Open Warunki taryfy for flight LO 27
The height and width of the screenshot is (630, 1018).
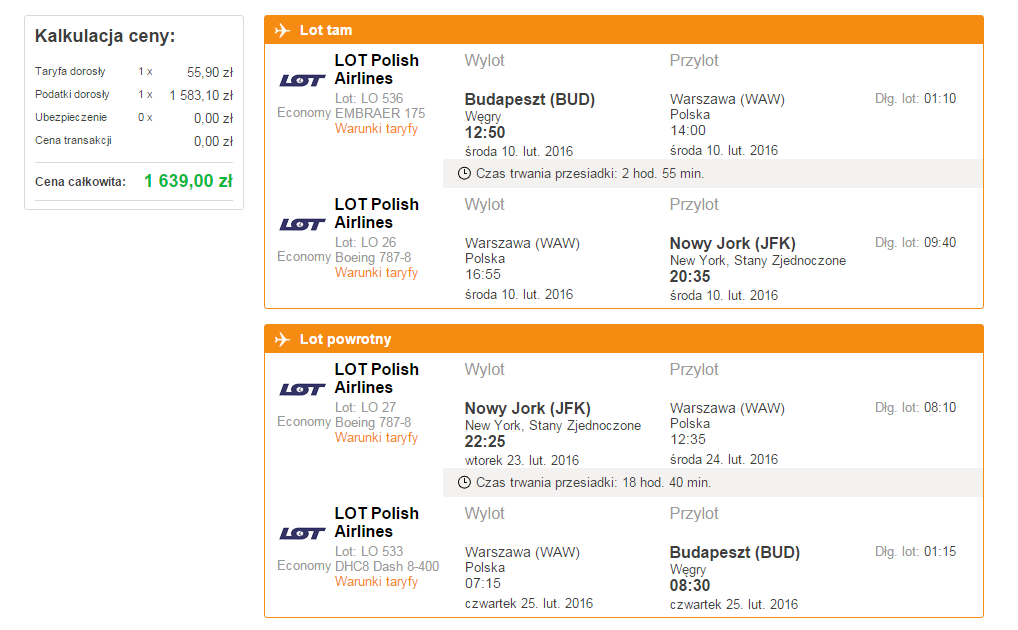[x=377, y=438]
